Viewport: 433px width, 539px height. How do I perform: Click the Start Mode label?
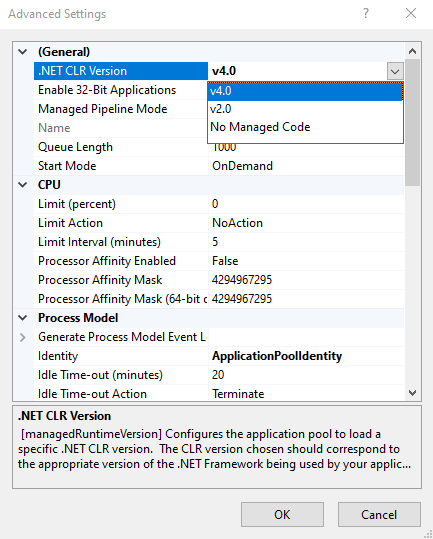click(67, 166)
